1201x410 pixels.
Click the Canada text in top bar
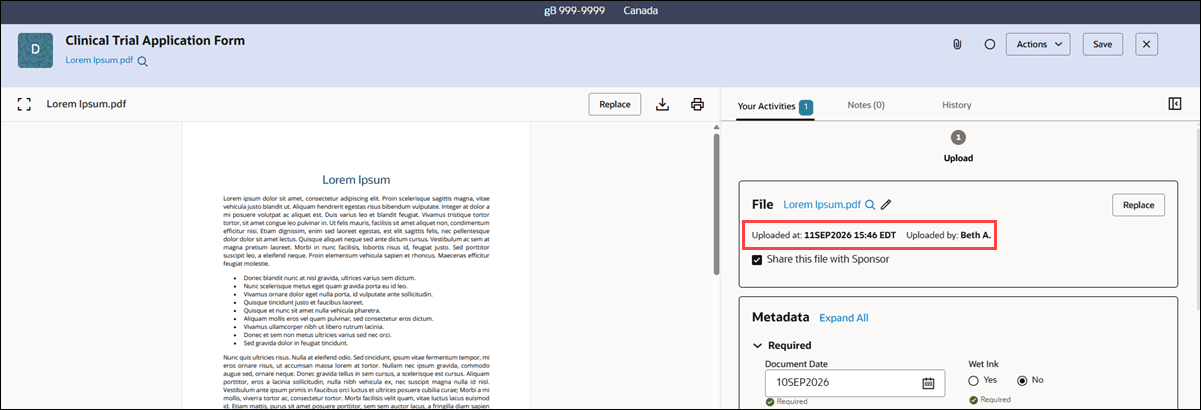[x=641, y=11]
